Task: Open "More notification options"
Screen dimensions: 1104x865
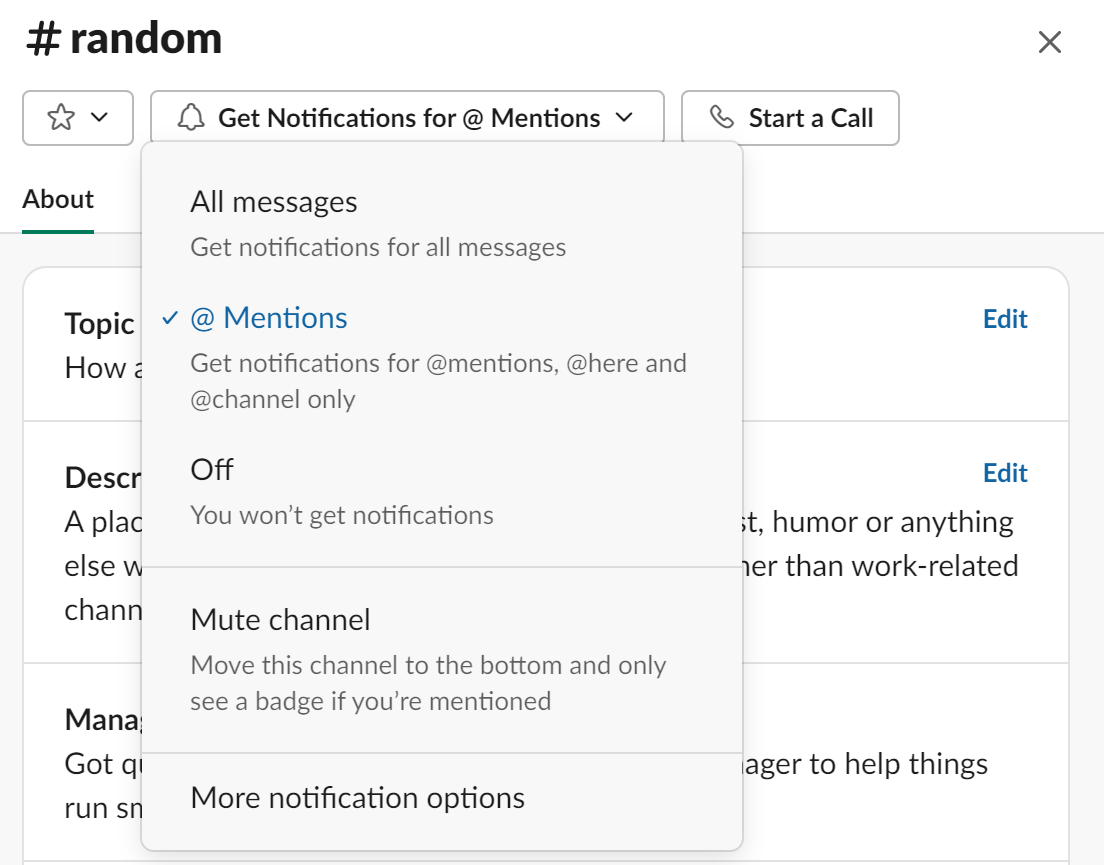Action: tap(356, 797)
